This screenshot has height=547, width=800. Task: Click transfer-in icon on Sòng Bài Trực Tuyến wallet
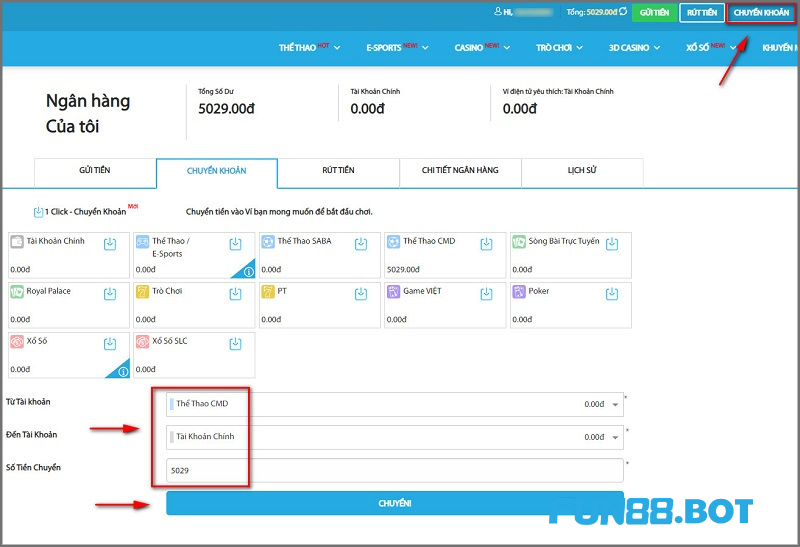[x=612, y=244]
